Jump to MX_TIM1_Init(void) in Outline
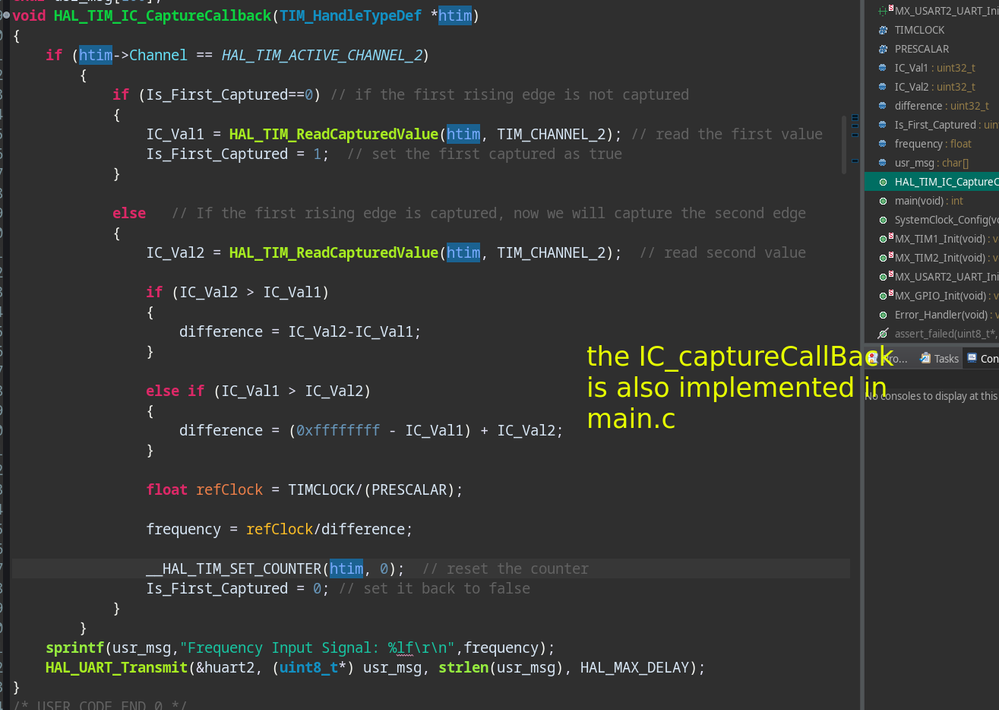The width and height of the screenshot is (999, 710). (945, 238)
